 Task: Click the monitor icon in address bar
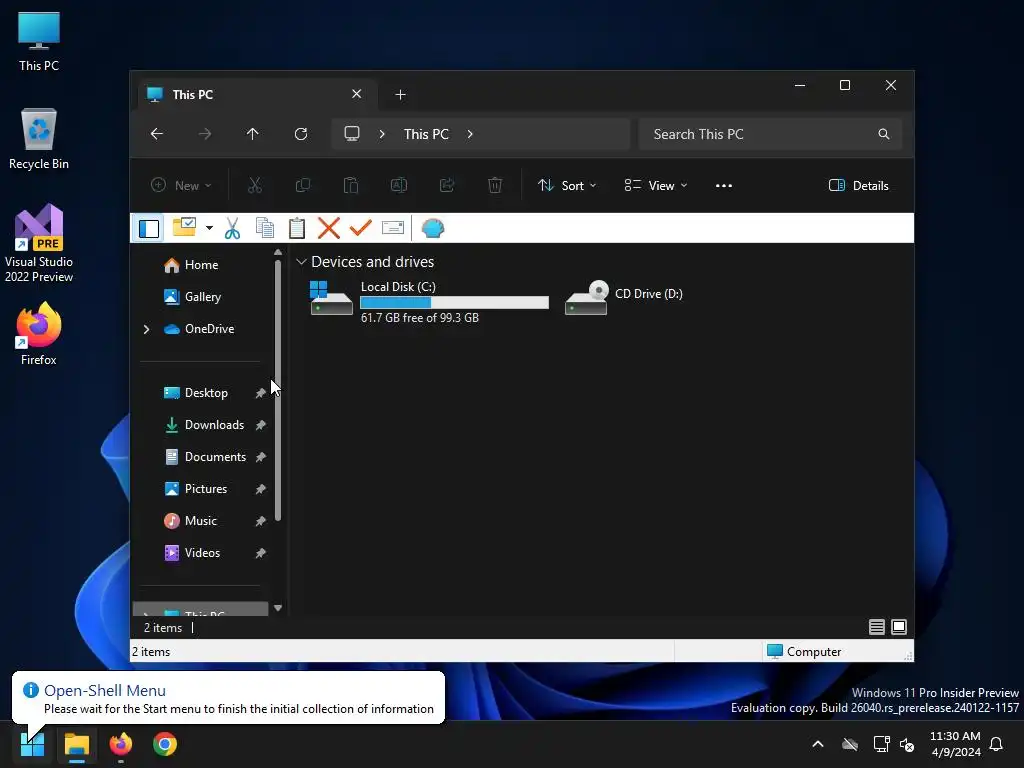tap(352, 134)
